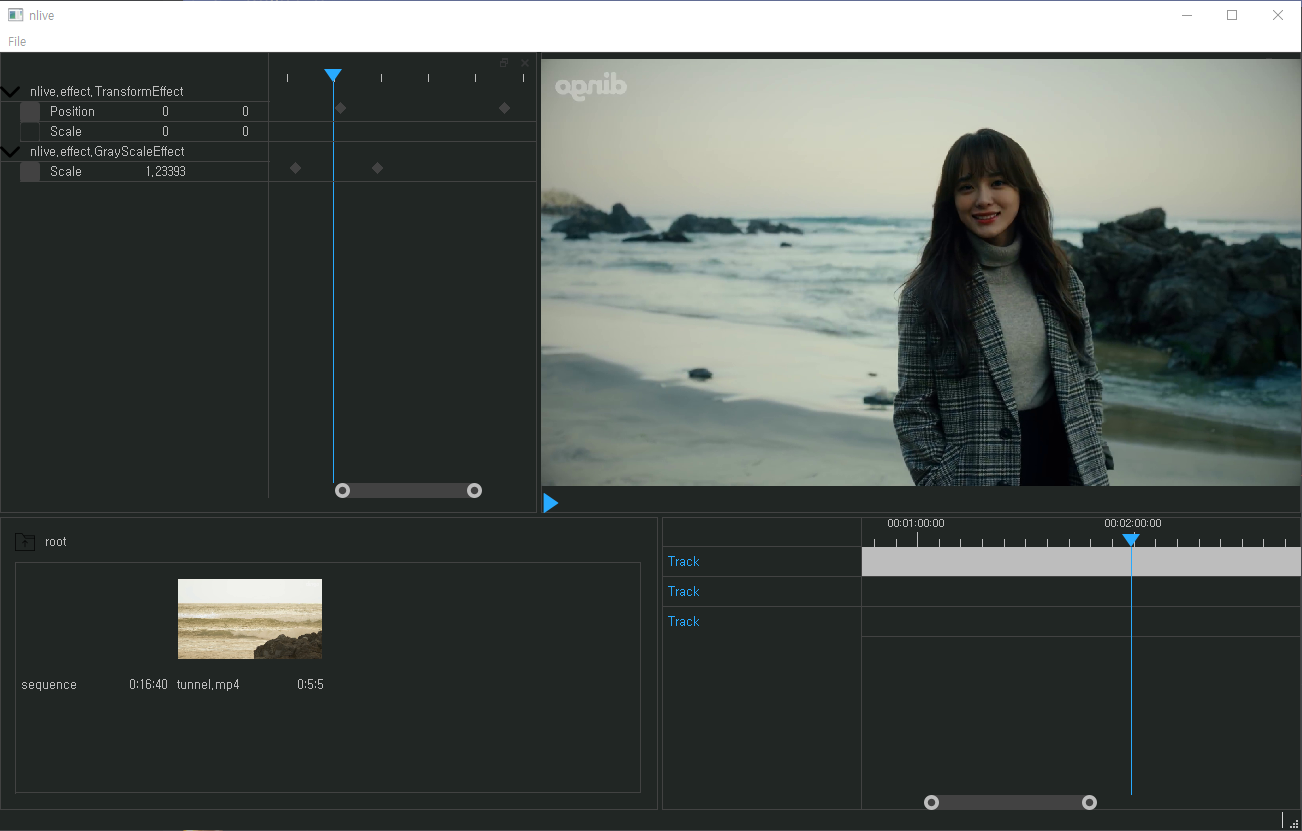Float the effect control panel

[x=504, y=62]
